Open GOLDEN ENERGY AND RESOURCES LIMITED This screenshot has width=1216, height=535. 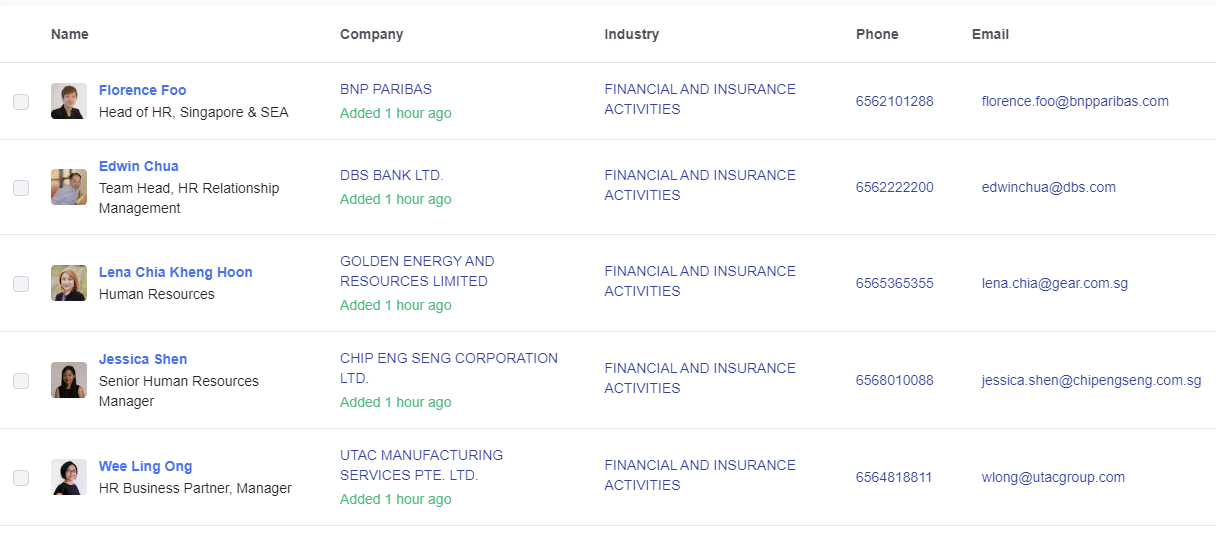coord(417,271)
